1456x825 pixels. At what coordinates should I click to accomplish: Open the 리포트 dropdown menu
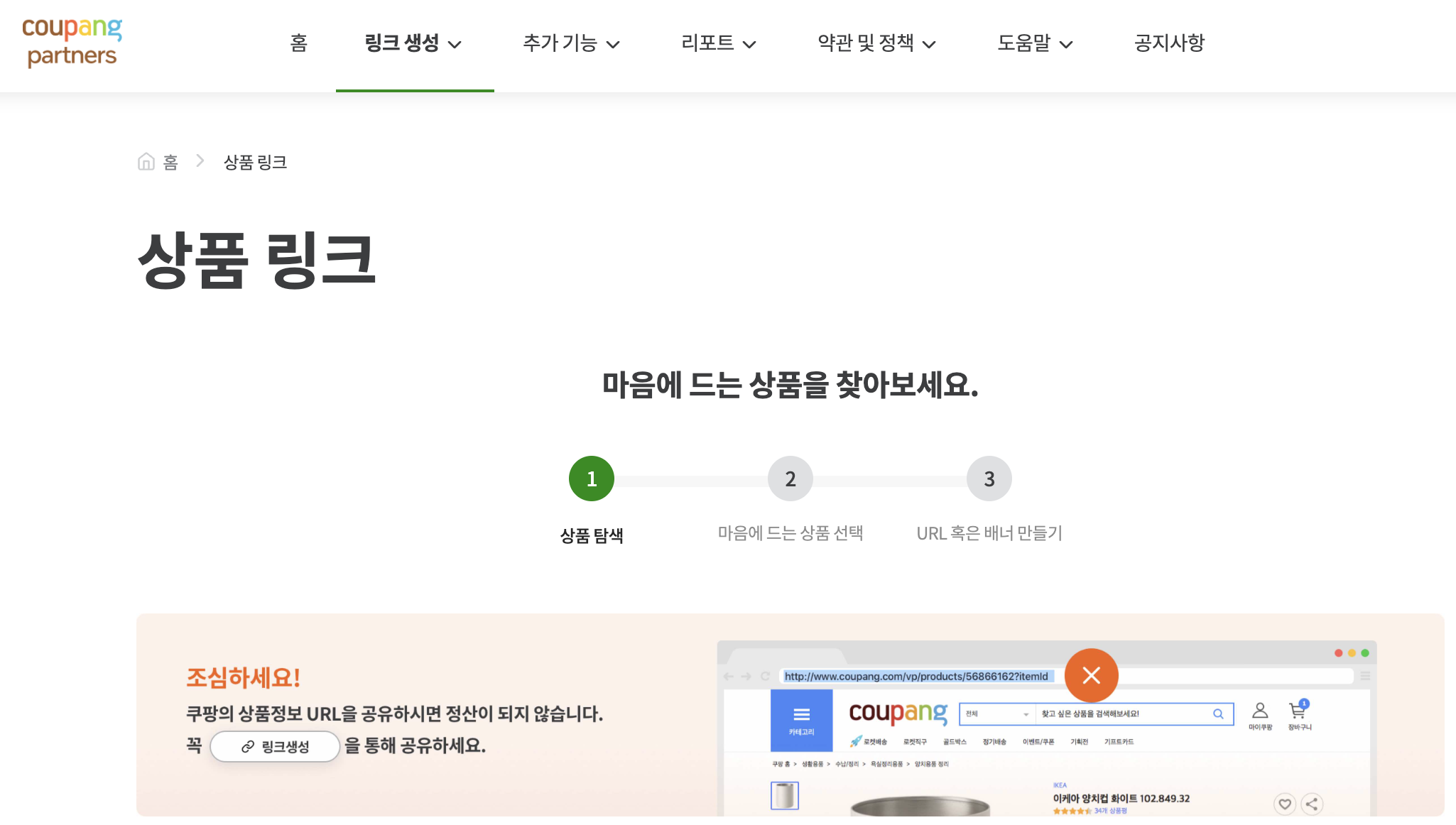(718, 43)
